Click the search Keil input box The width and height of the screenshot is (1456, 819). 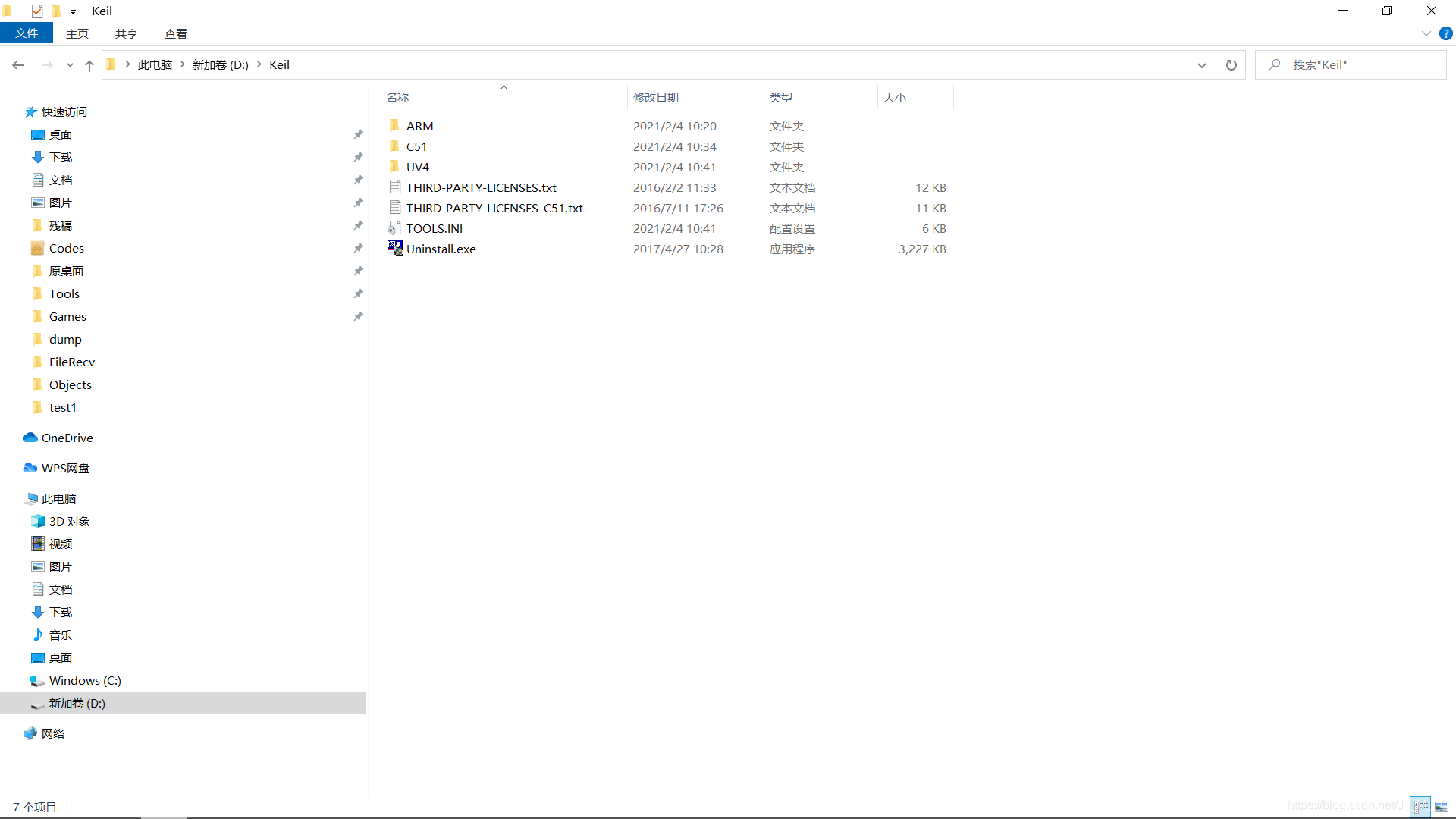1351,65
